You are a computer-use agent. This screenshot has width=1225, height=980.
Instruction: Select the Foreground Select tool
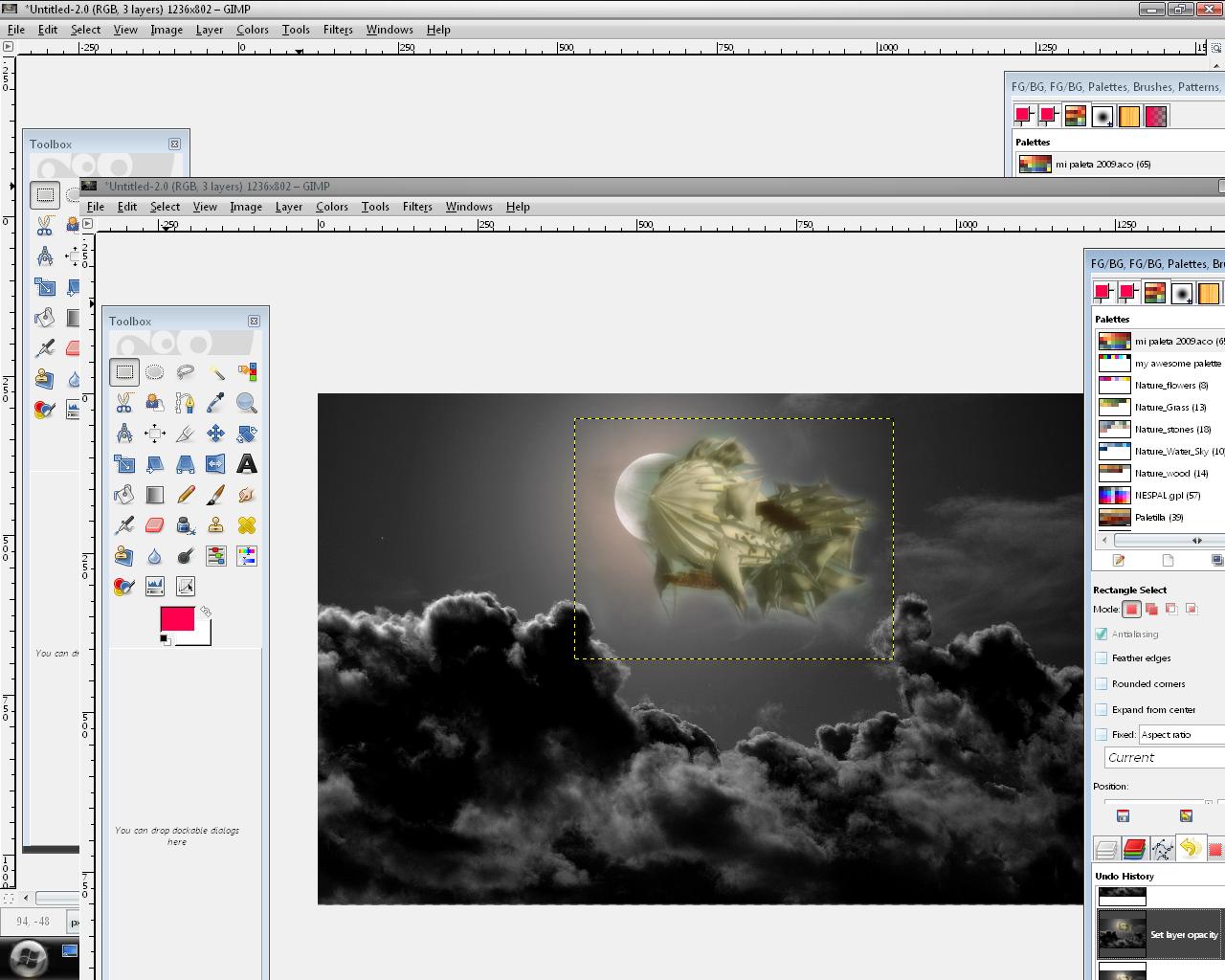(155, 403)
